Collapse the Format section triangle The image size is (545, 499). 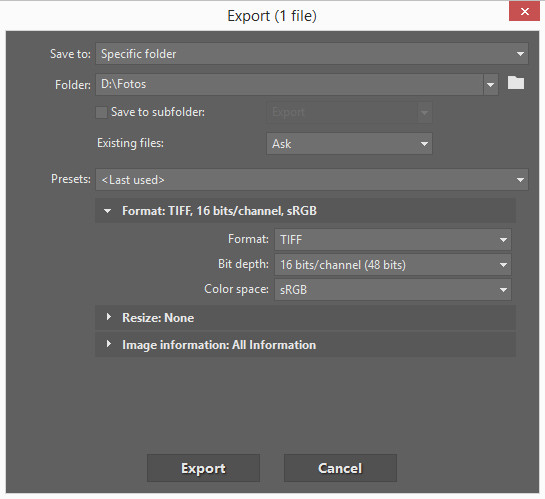[108, 211]
